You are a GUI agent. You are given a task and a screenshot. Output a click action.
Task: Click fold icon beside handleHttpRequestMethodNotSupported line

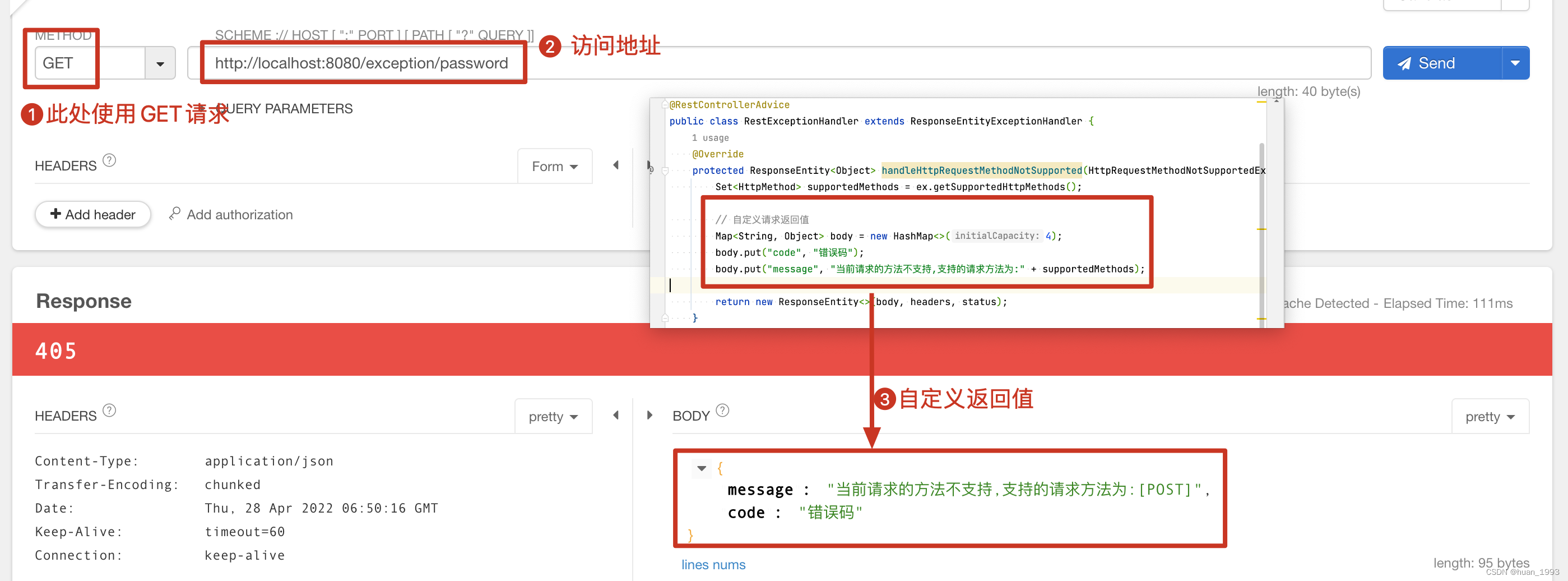[x=665, y=171]
